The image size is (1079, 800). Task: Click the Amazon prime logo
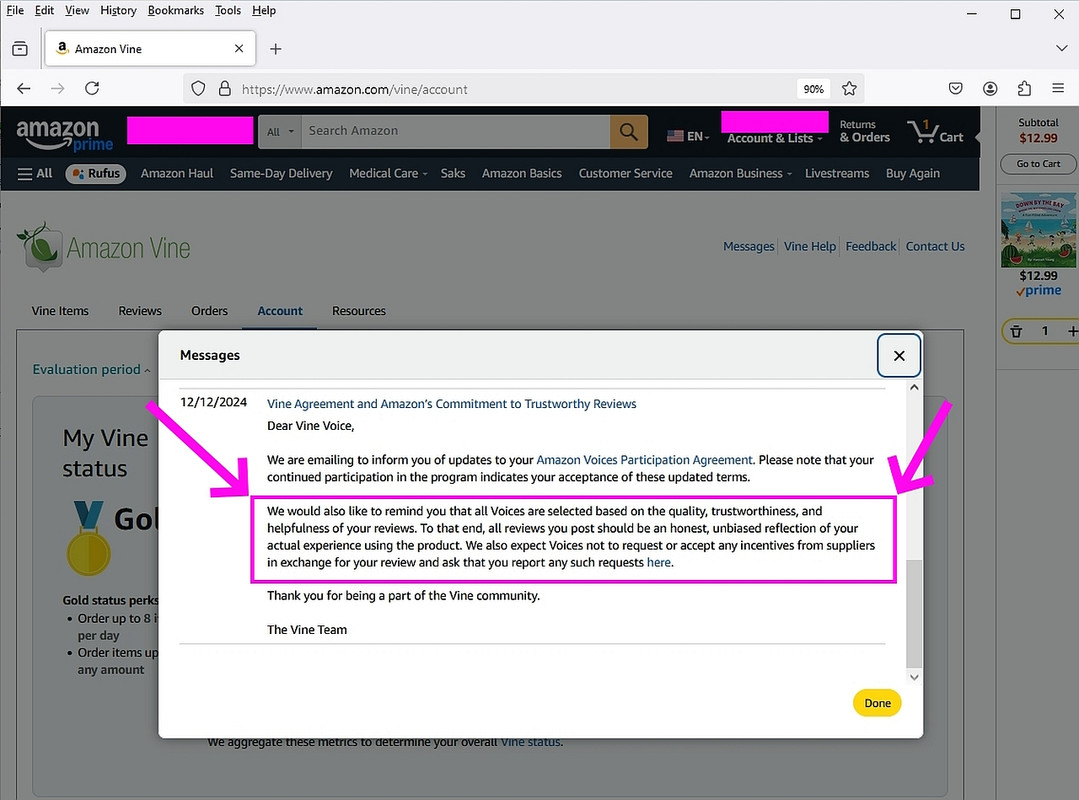point(63,134)
